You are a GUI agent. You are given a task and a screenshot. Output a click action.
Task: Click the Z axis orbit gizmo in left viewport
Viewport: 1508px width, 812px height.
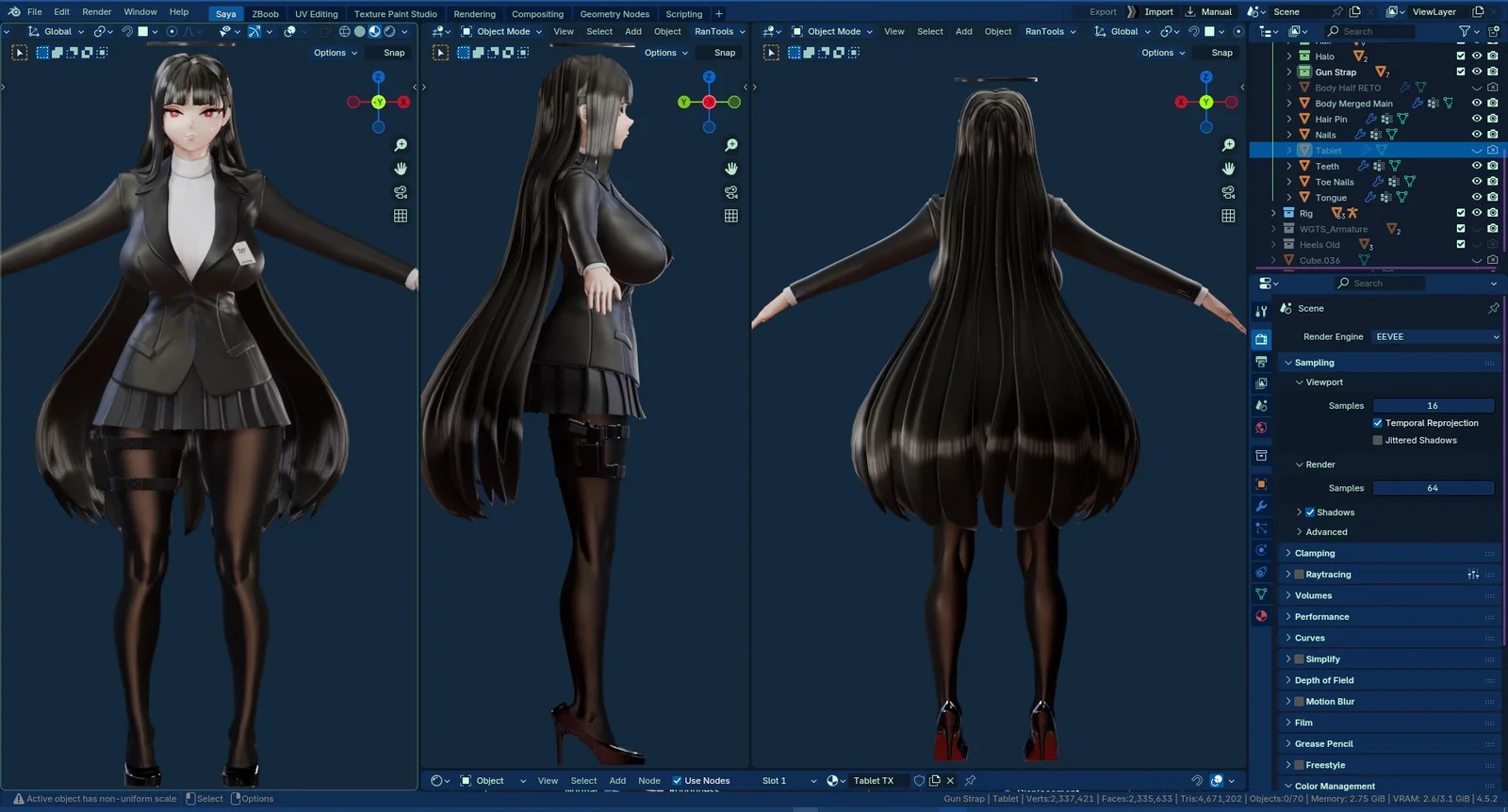tap(378, 77)
